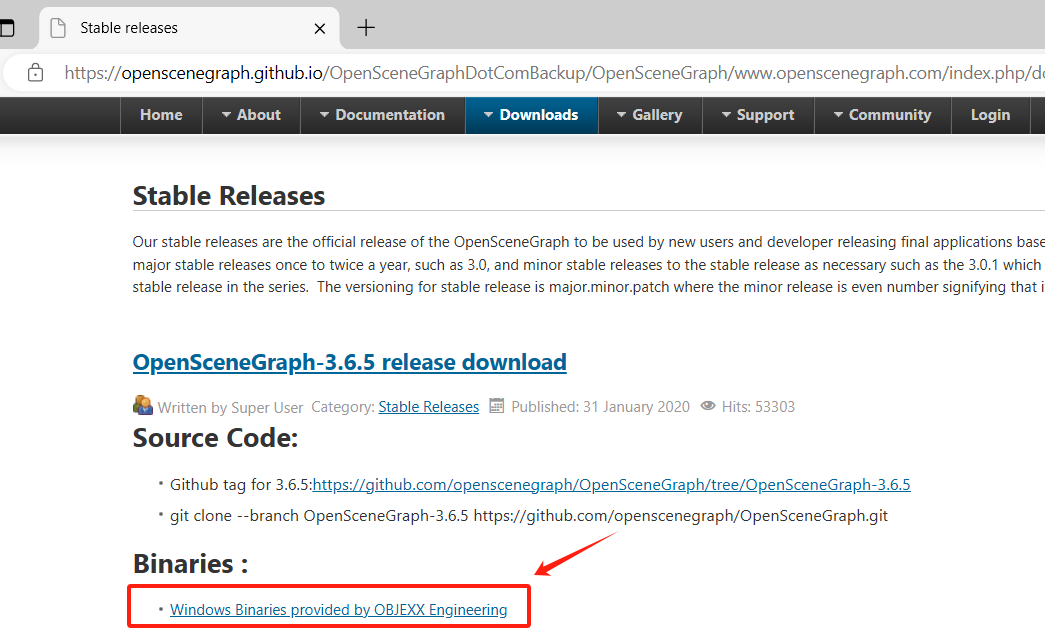Viewport: 1045px width, 632px height.
Task: Click the Stable Releases page heading
Action: pos(229,196)
